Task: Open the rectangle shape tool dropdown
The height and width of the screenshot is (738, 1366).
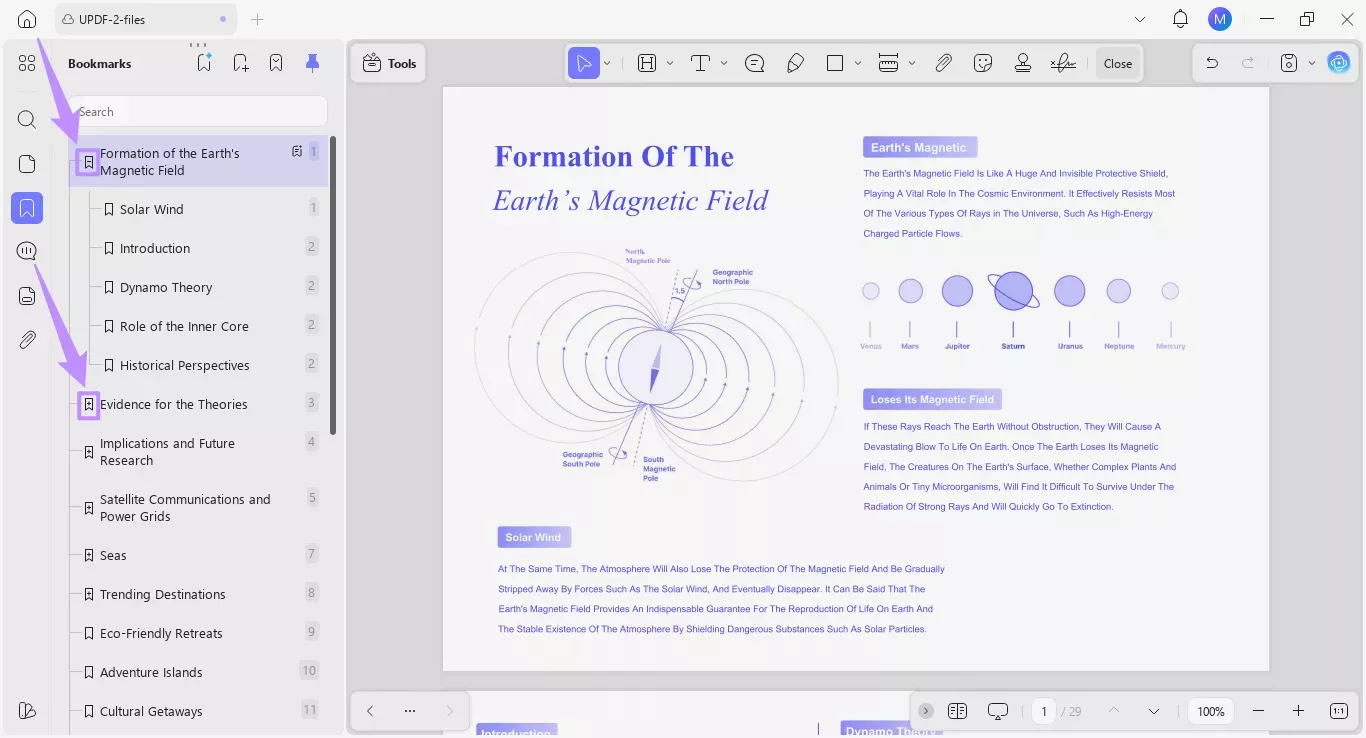Action: 857,63
